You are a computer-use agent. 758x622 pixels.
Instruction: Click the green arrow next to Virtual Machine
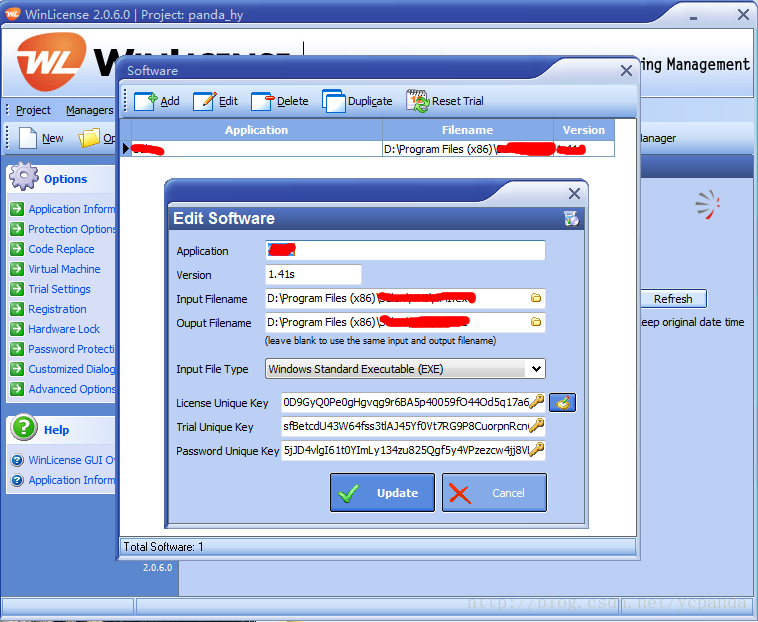click(x=17, y=269)
